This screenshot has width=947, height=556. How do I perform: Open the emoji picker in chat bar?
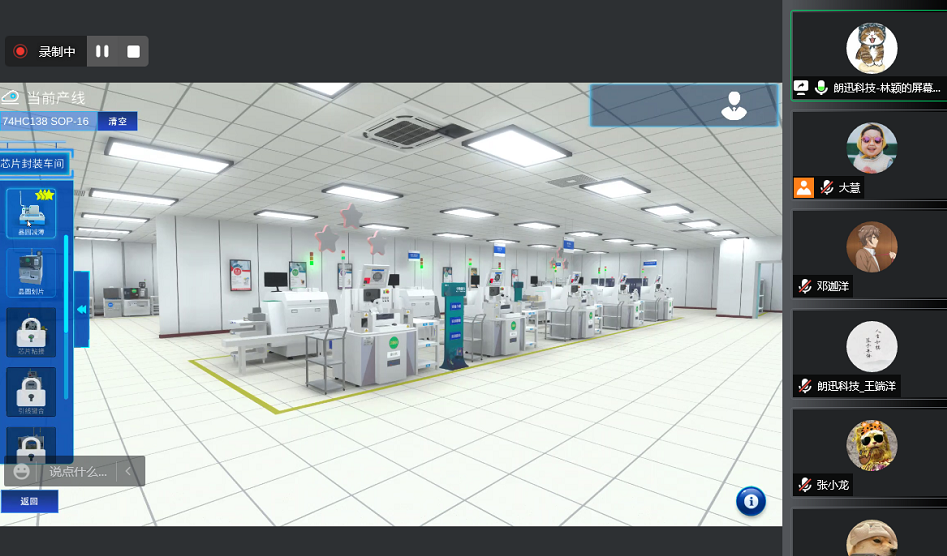(x=22, y=471)
